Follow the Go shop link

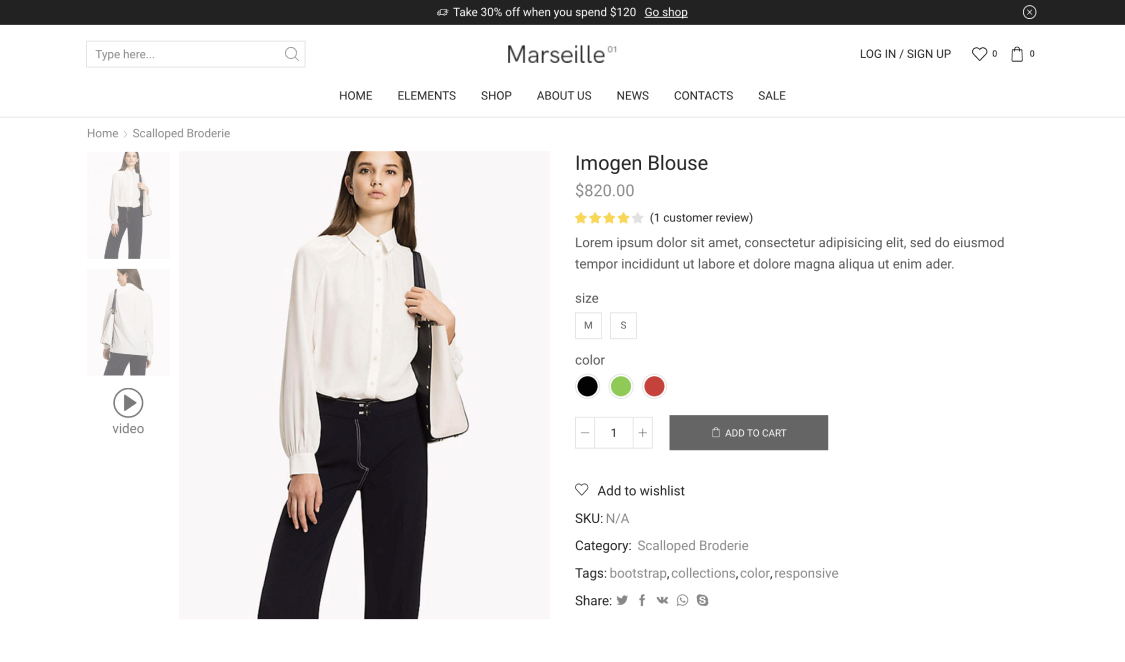coord(666,12)
